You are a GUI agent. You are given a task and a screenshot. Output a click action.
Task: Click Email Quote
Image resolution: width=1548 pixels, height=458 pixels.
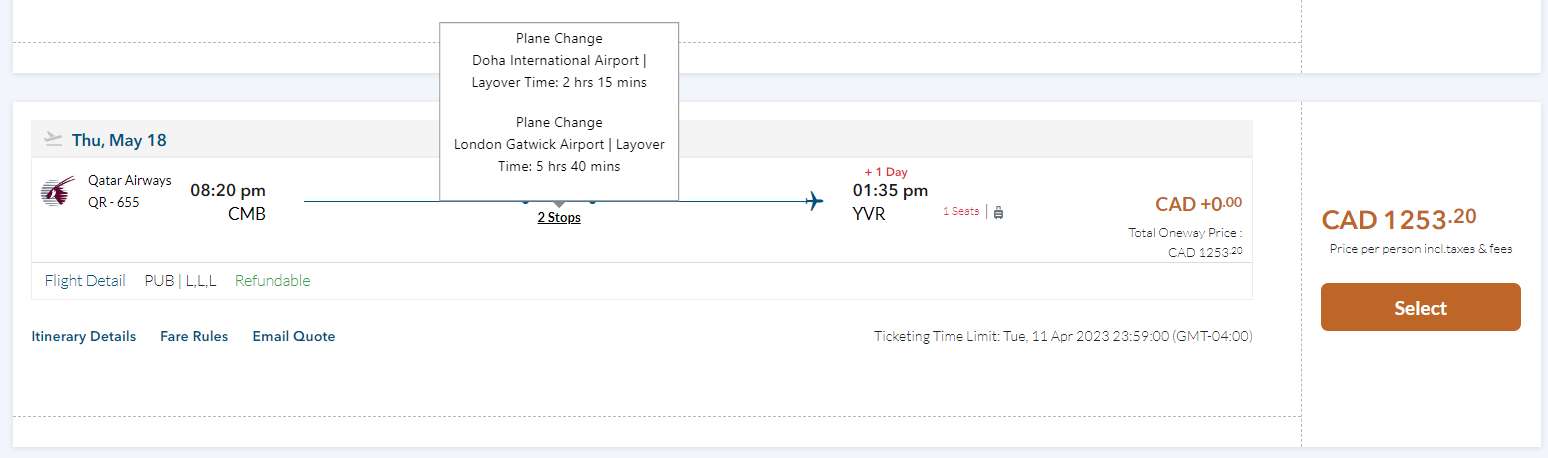[x=294, y=337]
